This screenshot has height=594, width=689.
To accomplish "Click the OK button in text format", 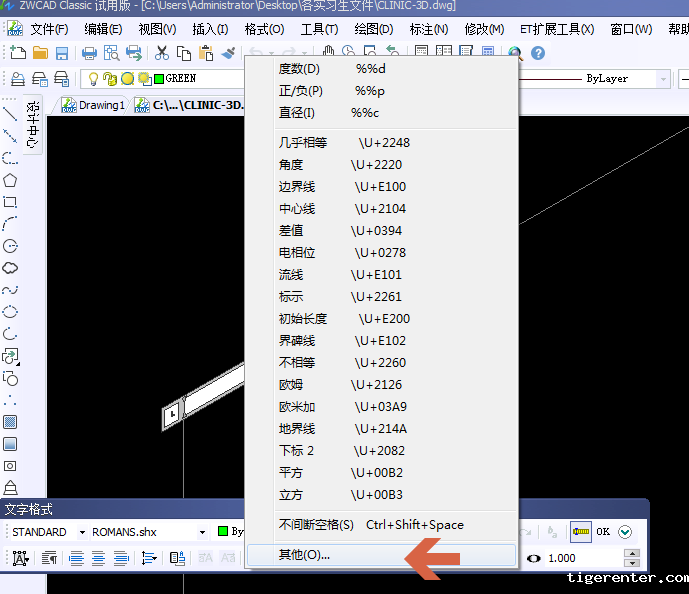I will pyautogui.click(x=603, y=532).
